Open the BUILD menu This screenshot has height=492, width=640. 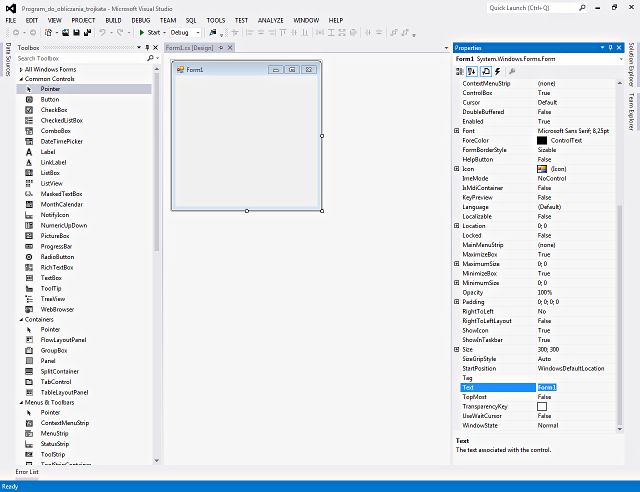pyautogui.click(x=113, y=20)
